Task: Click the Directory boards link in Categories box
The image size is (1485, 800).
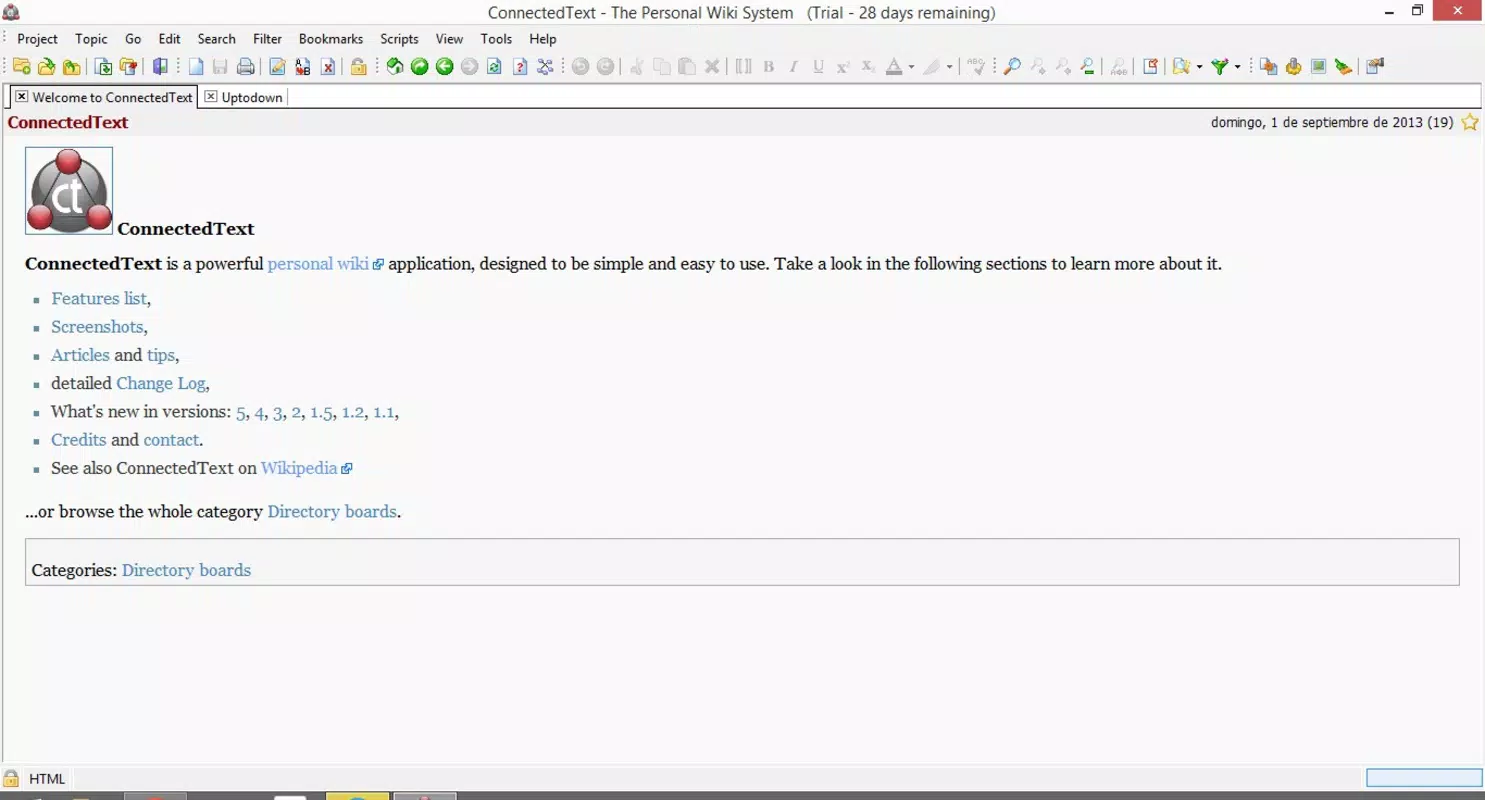Action: pos(186,570)
